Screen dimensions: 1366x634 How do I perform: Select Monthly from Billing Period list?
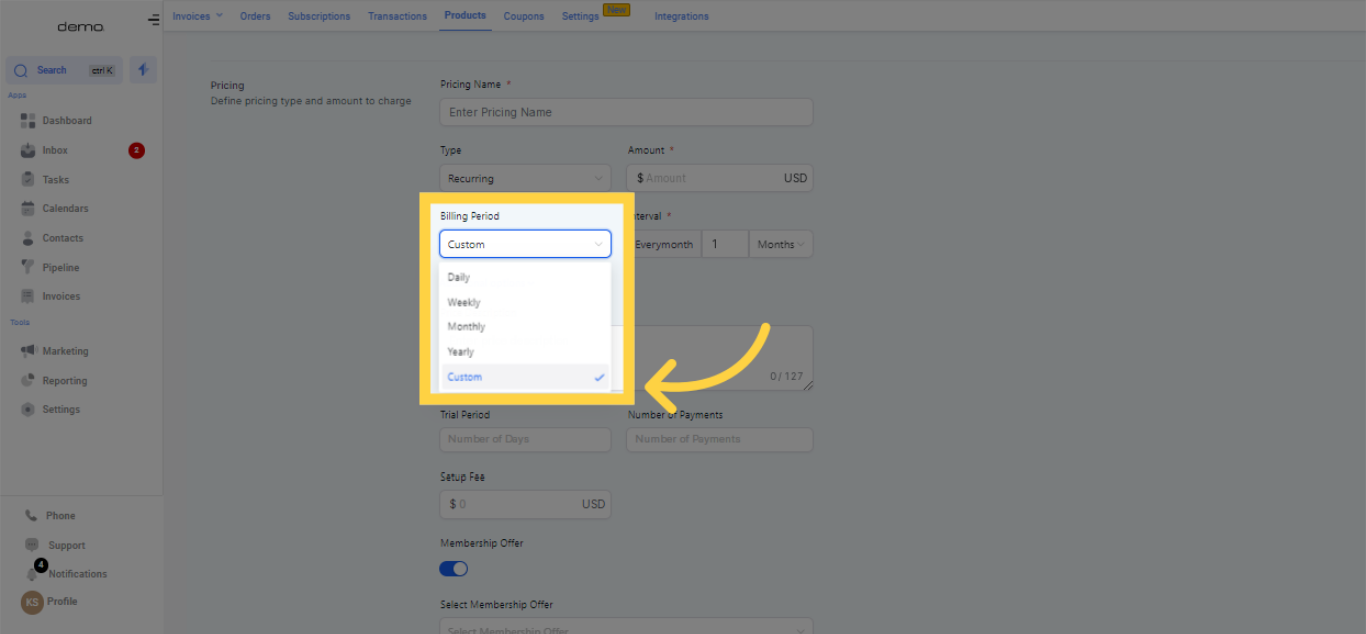[466, 327]
